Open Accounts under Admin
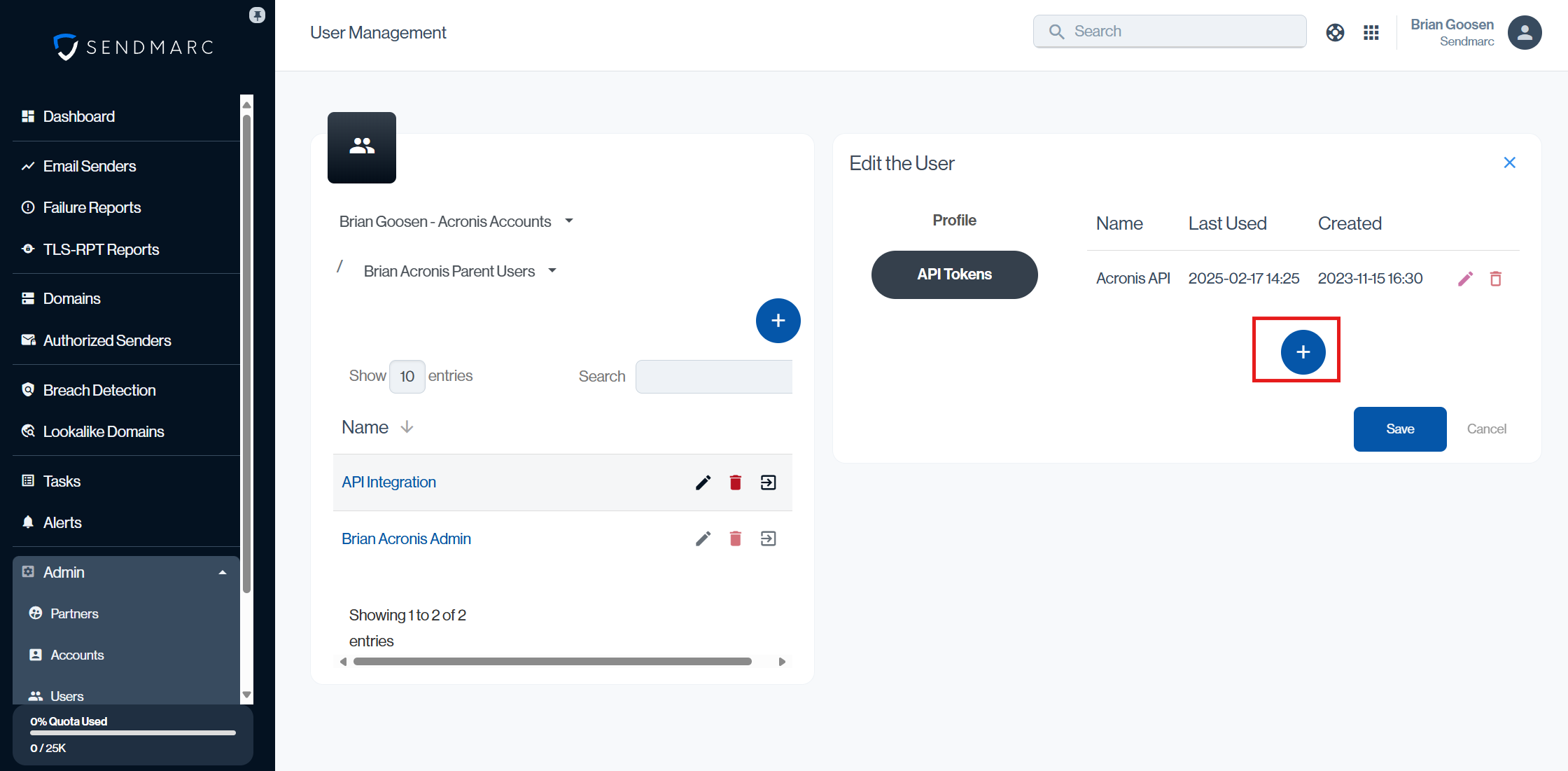The height and width of the screenshot is (771, 1568). point(77,655)
